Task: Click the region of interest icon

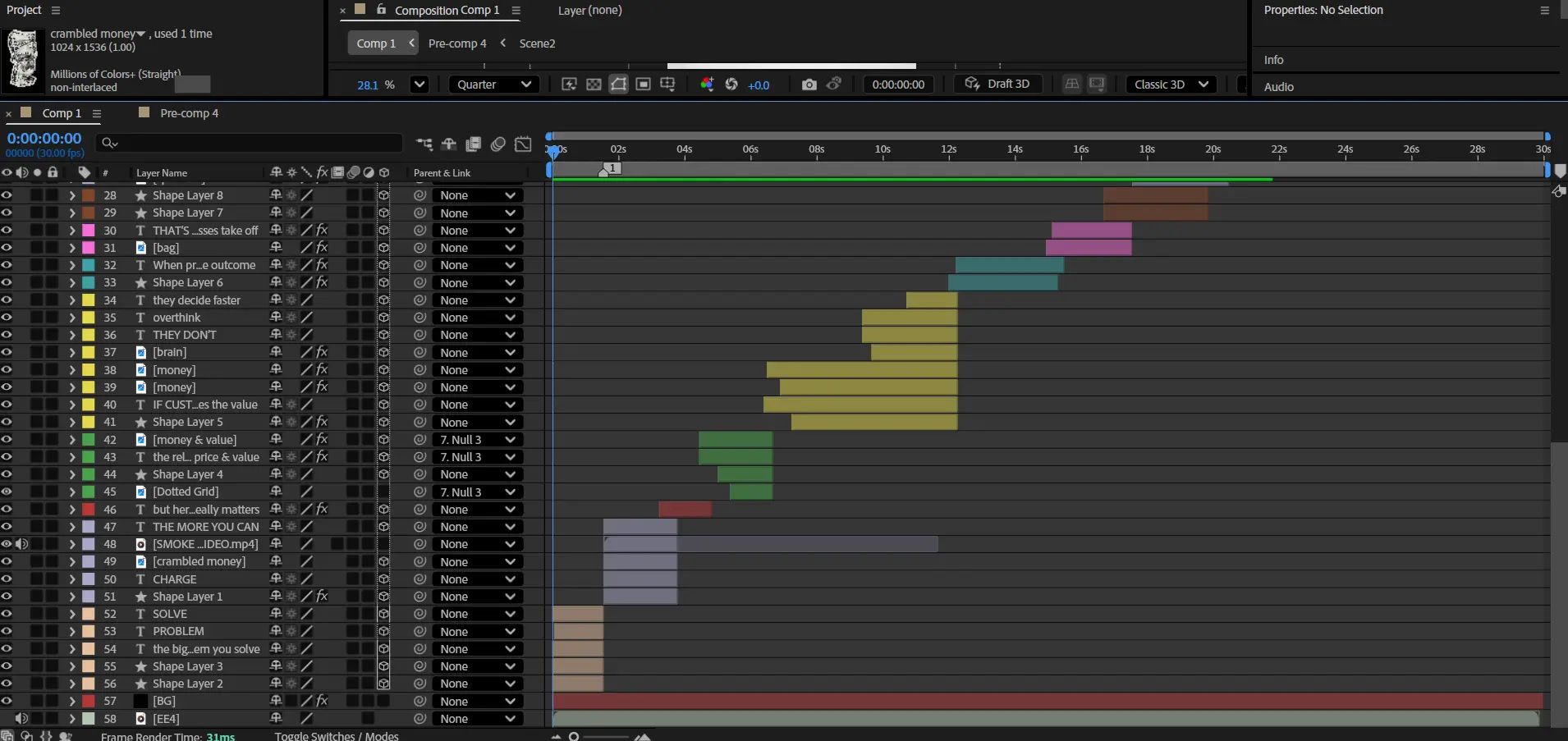Action: pyautogui.click(x=644, y=85)
